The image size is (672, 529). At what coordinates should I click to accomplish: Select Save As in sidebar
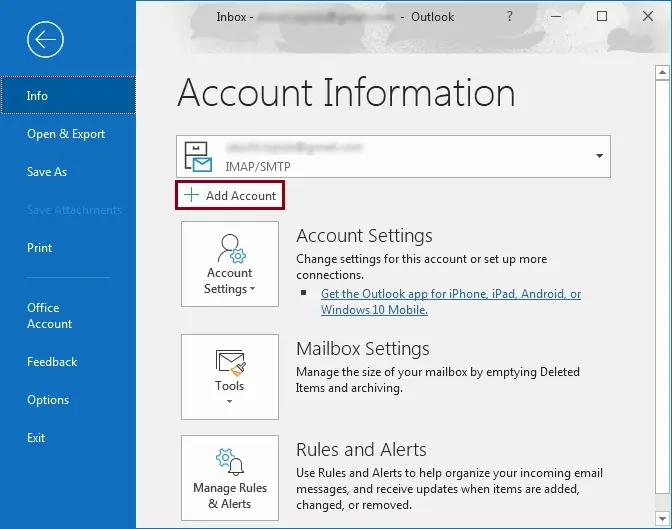47,172
